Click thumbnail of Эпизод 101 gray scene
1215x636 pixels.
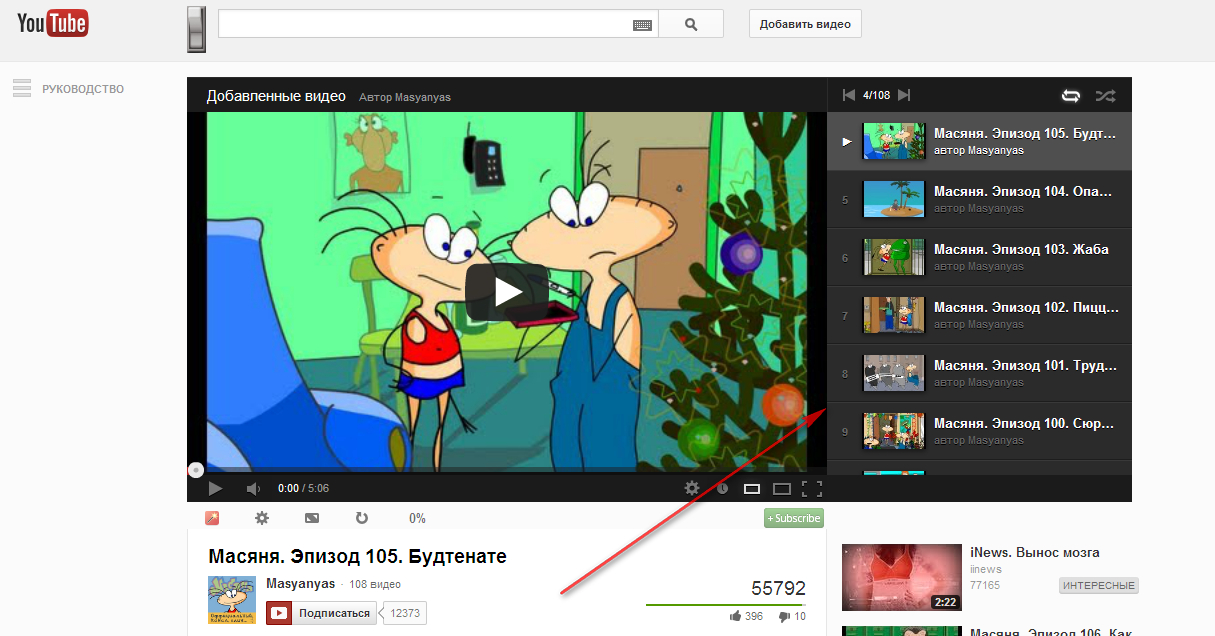click(x=894, y=373)
